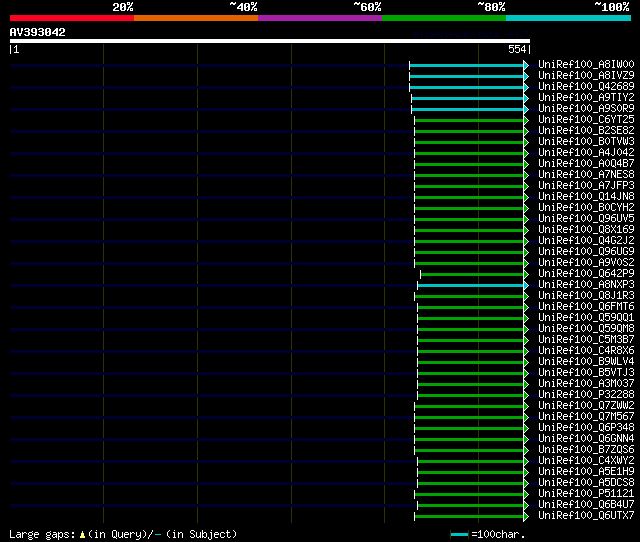Click the UniRef100_Q7M567 label
Viewport: 640px width, 542px height.
(586, 417)
